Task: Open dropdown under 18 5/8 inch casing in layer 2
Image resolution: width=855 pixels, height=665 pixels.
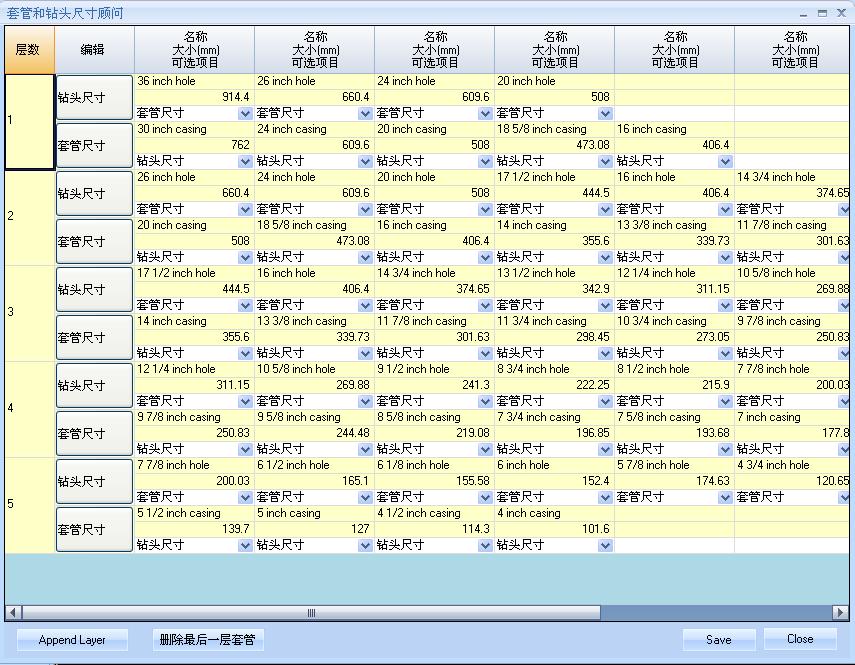Action: click(x=365, y=257)
